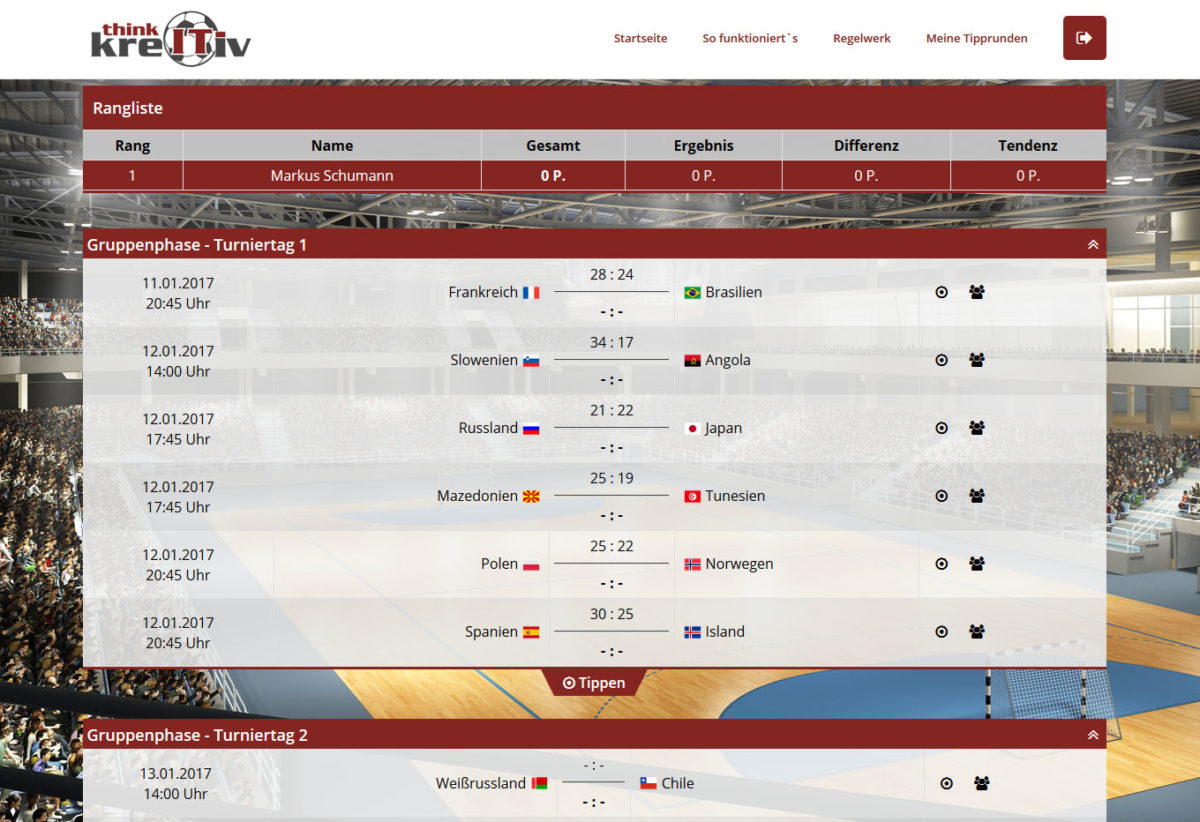Show group tips icon for Weißrussland vs Chile
Viewport: 1200px width, 822px height.
click(x=982, y=783)
